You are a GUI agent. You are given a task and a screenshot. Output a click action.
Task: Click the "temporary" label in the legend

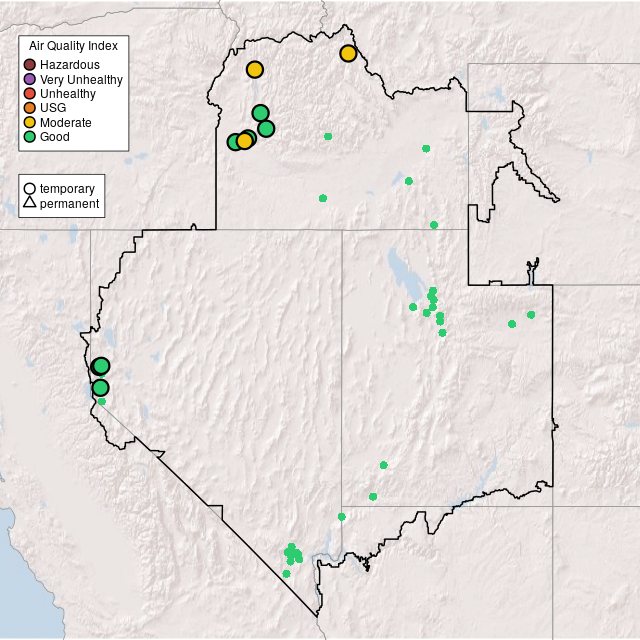tap(67, 189)
